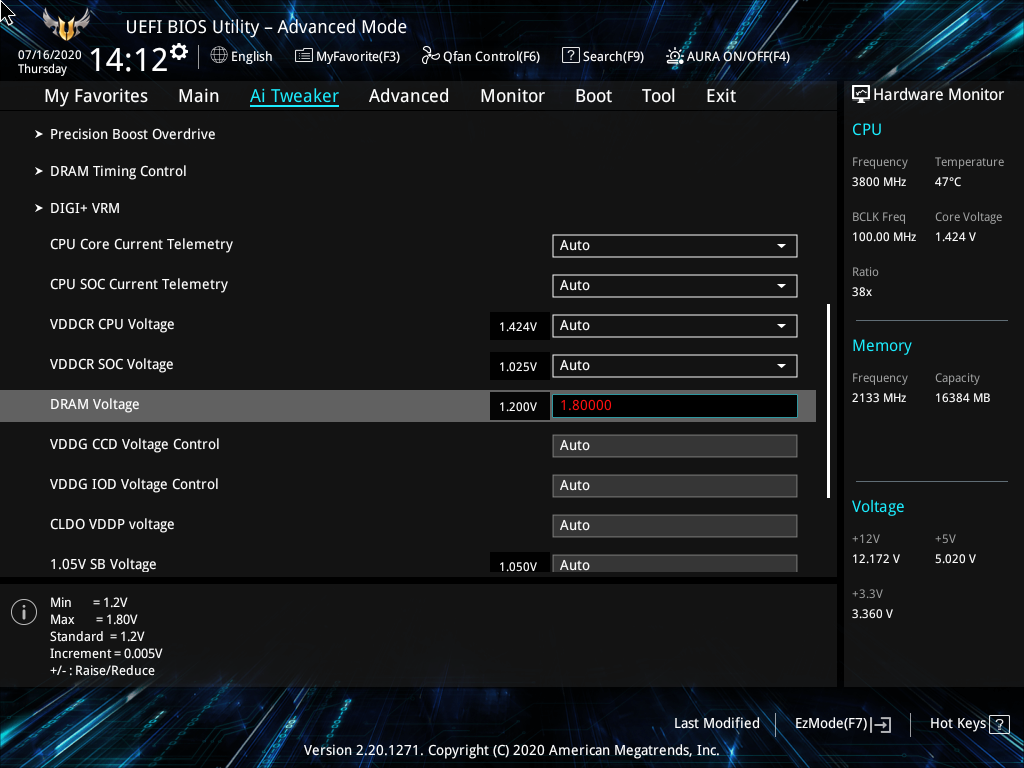Screen dimensions: 1024x768
Task: Click the settings list scrollbar
Action: (828, 400)
